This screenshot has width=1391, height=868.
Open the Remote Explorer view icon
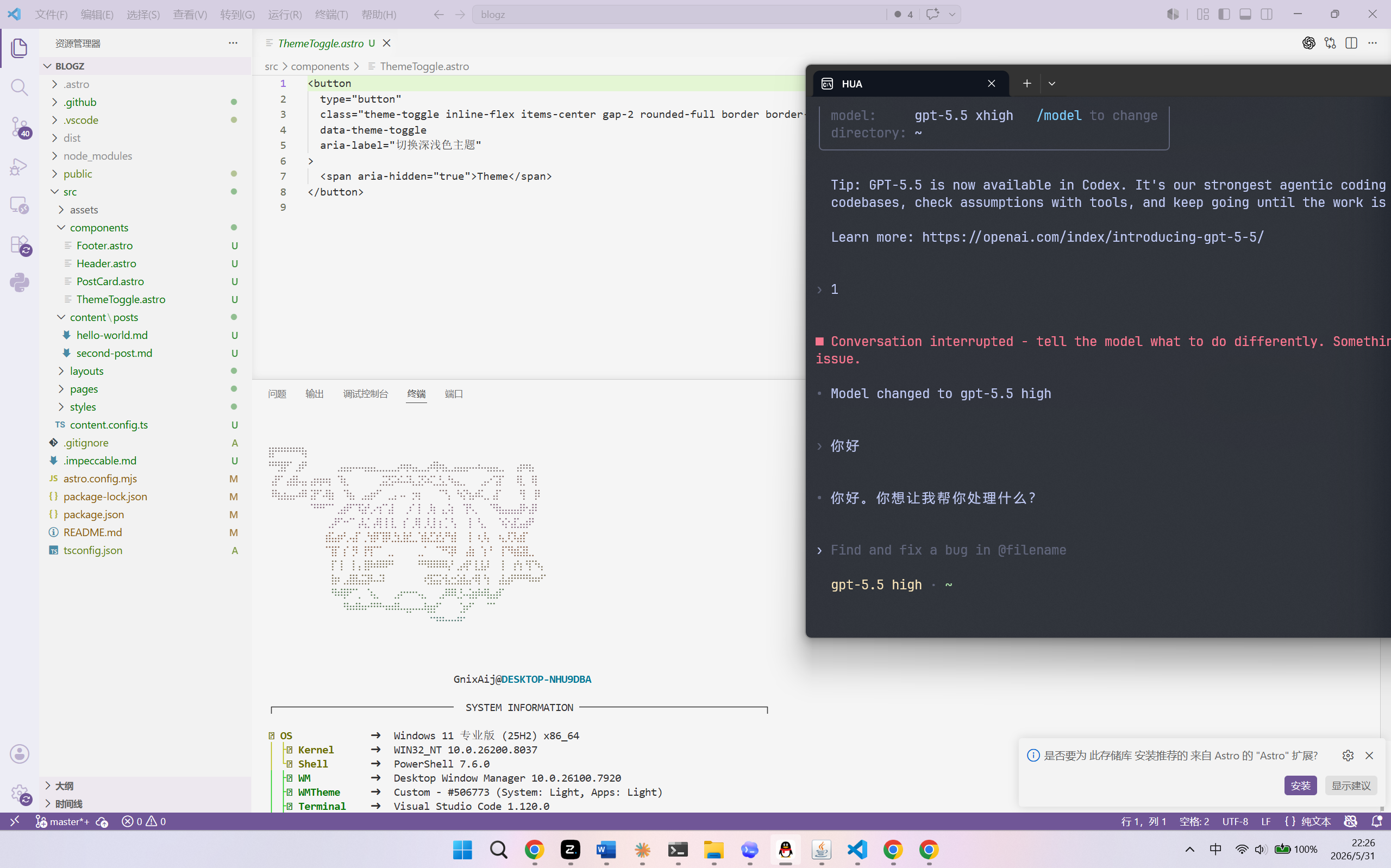(x=20, y=205)
